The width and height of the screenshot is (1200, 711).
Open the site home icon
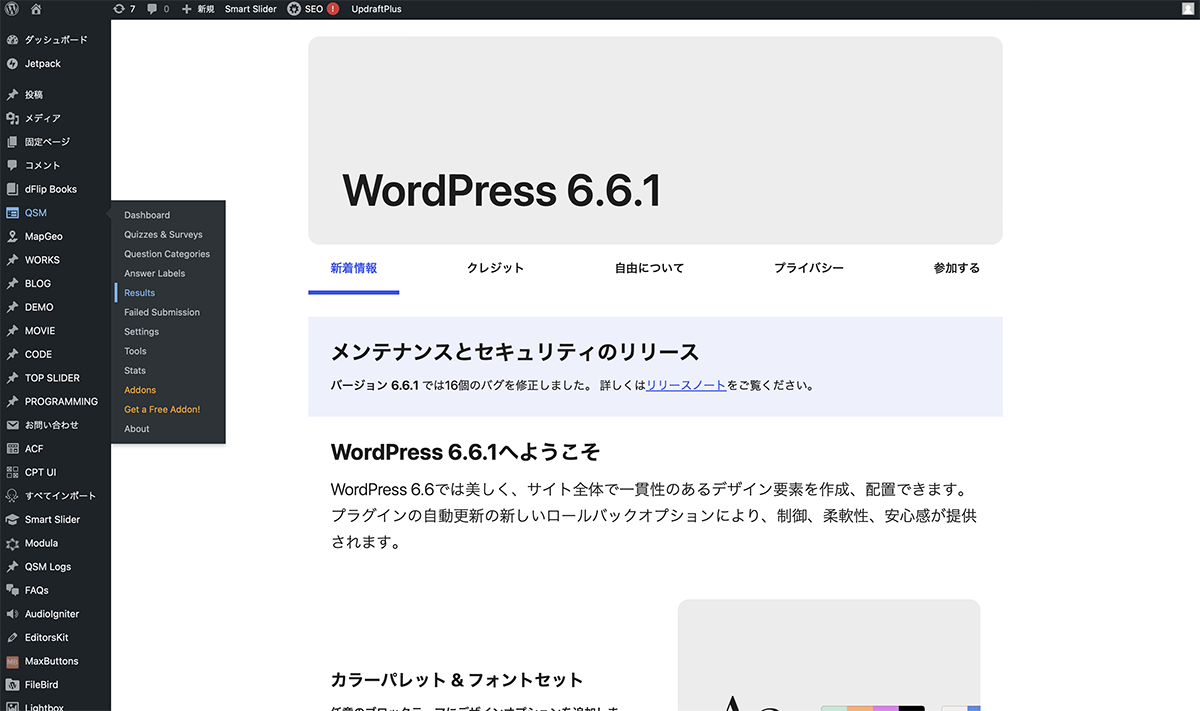click(36, 9)
